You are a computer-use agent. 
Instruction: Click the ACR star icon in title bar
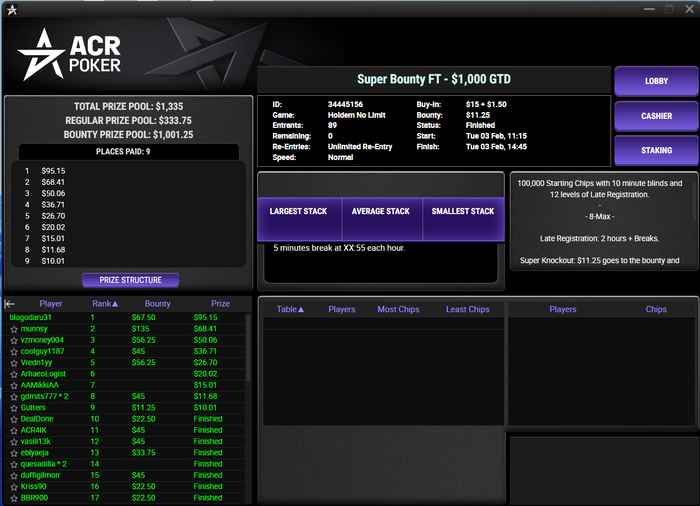12,9
